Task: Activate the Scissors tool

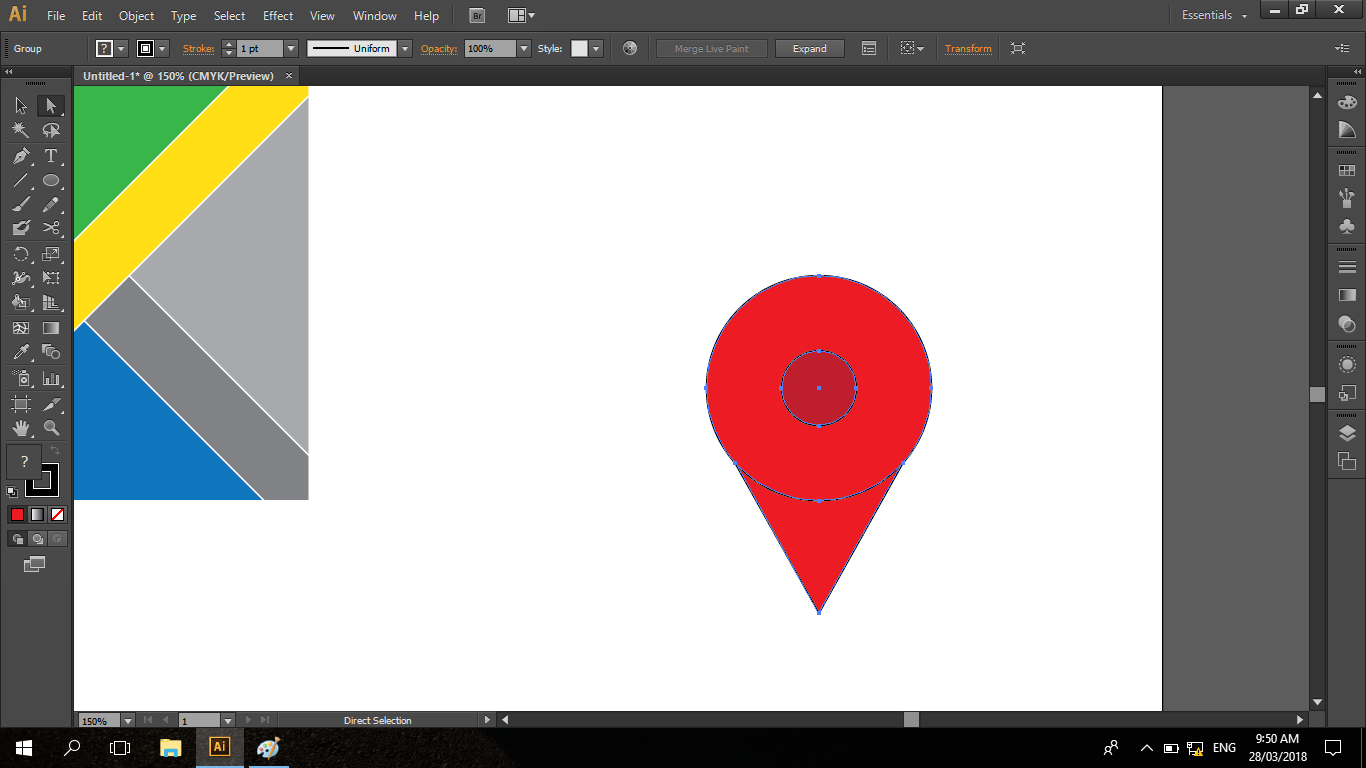Action: (x=51, y=228)
